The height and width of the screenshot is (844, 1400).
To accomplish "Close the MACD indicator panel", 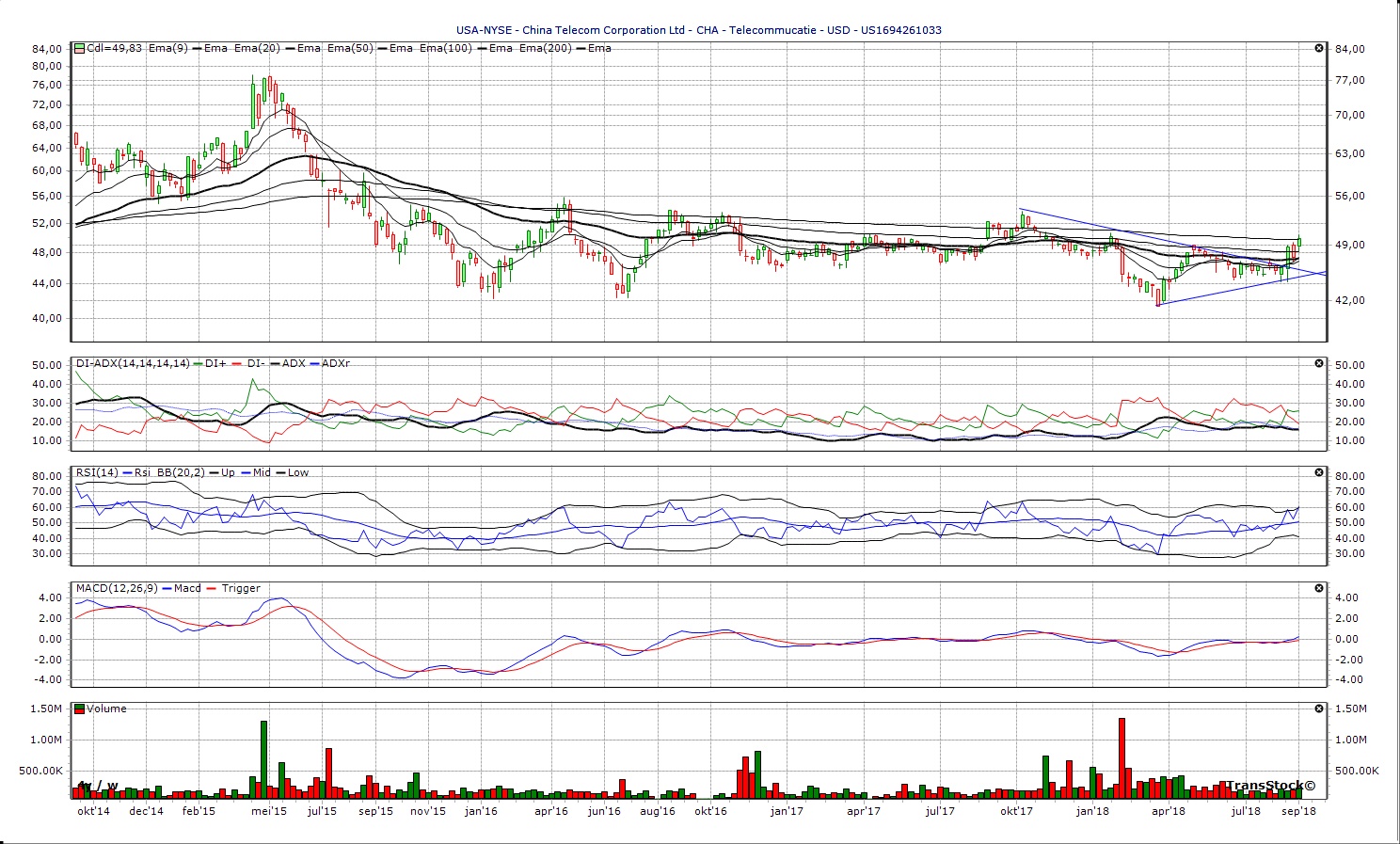I will (1319, 588).
